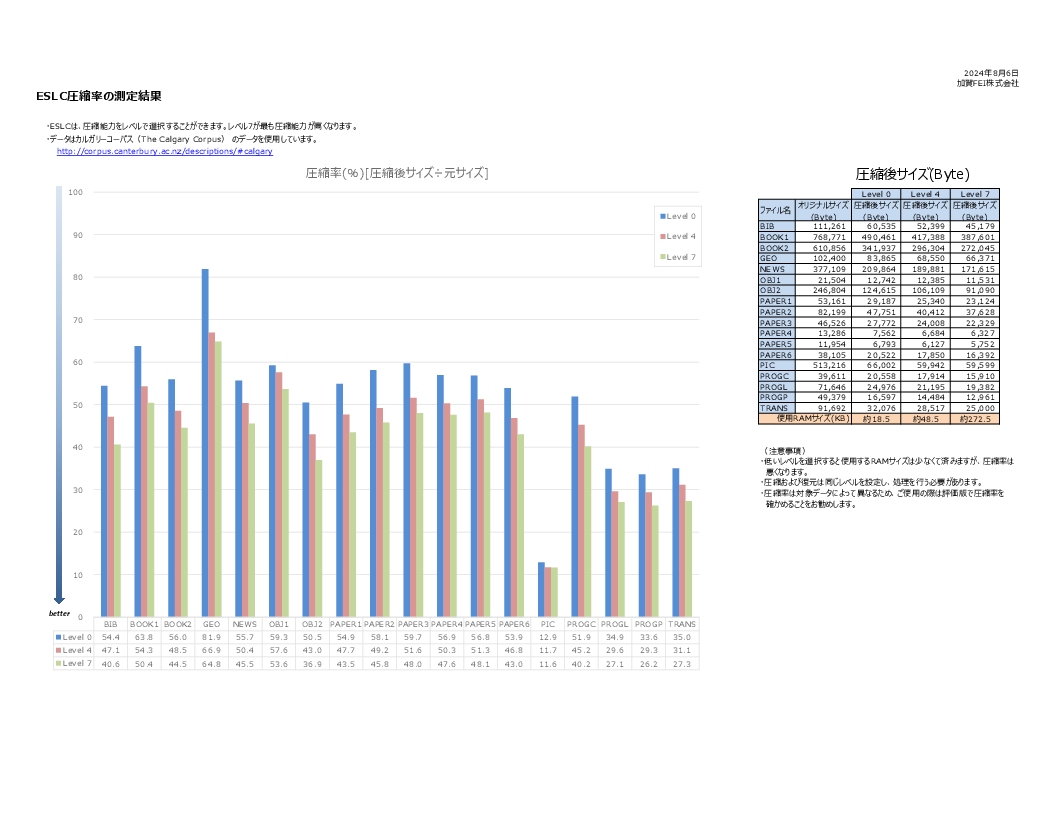Screen dimensions: 1056x816
Task: Select the オリジナルサイズ column header
Action: pos(823,210)
